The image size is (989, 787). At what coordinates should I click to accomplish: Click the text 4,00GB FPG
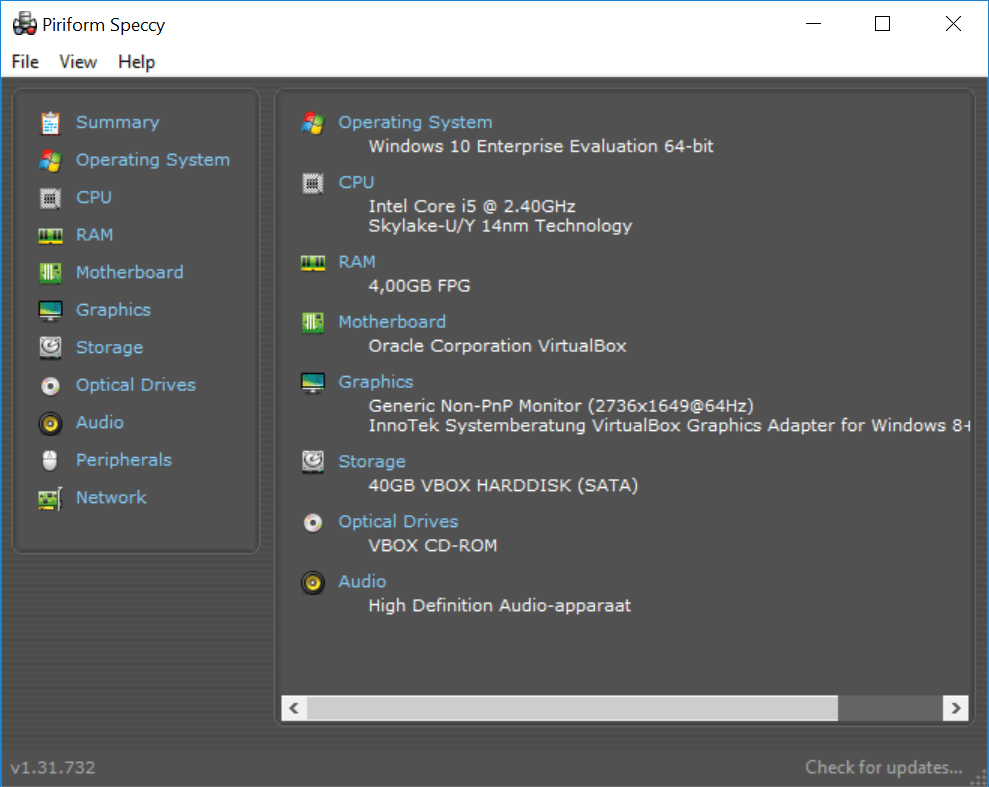419,286
